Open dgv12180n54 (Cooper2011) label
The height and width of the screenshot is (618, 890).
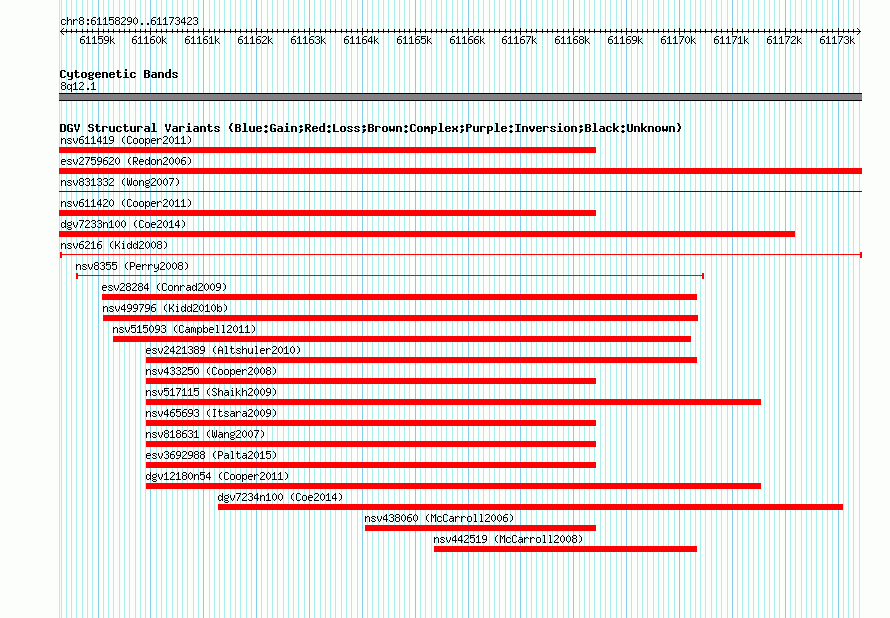coord(217,476)
